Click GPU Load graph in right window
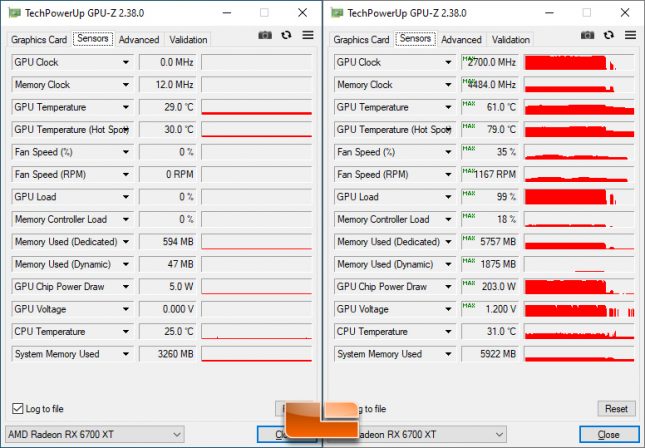 click(x=579, y=197)
